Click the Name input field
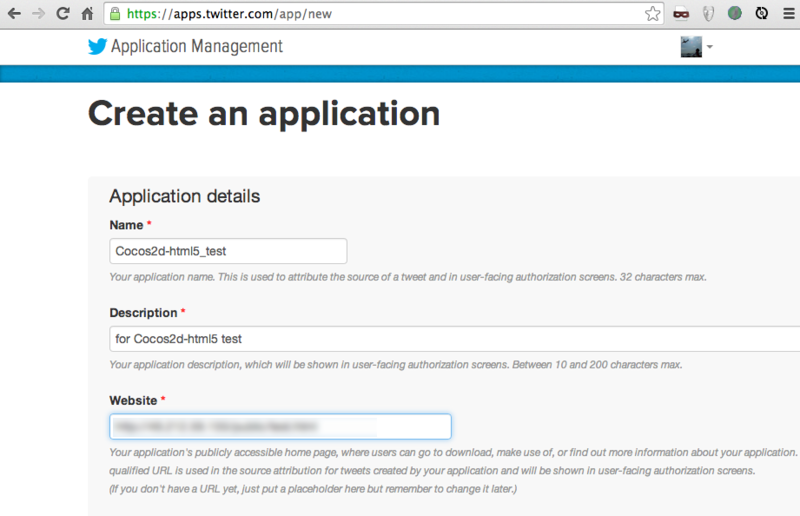This screenshot has width=800, height=516. pos(228,251)
